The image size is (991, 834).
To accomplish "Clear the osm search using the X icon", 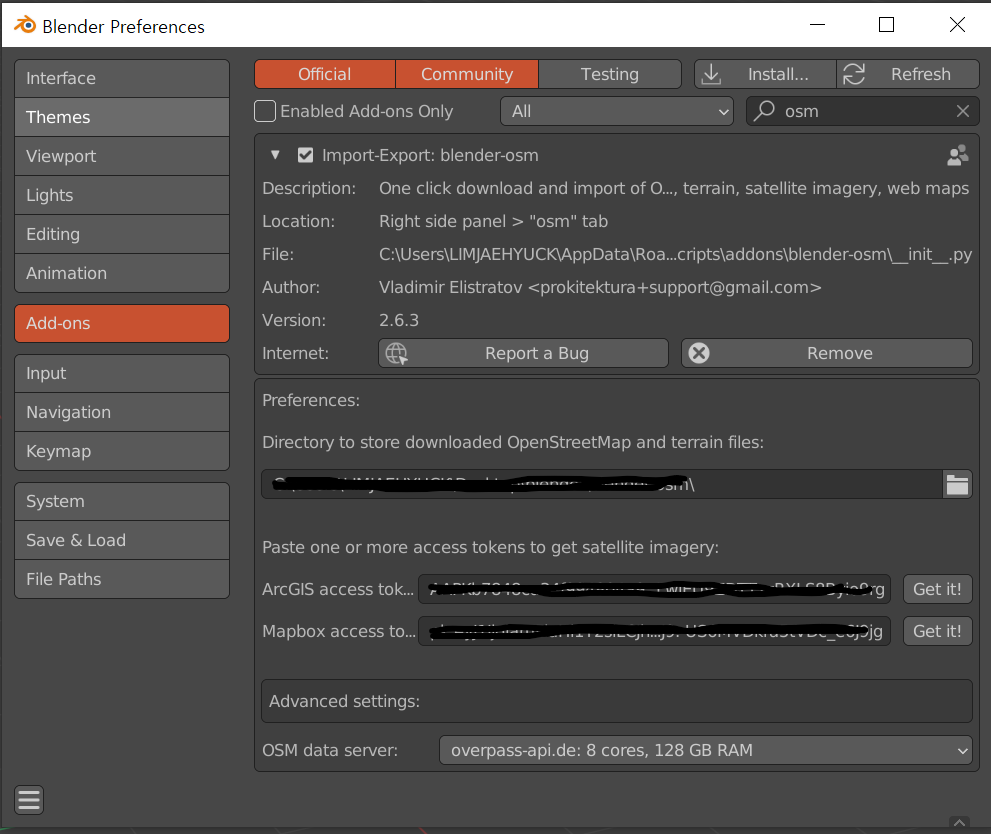I will pyautogui.click(x=962, y=110).
